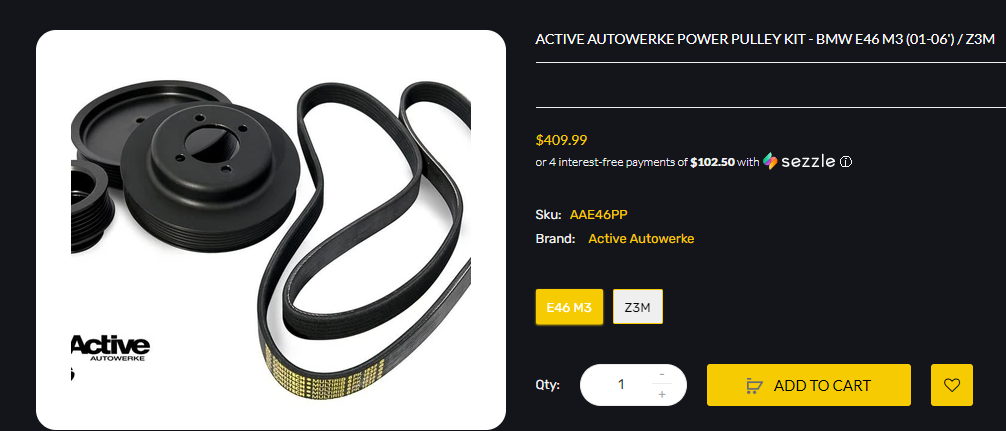The height and width of the screenshot is (431, 1006).
Task: Click the small ribbed pulley at image edge
Action: tap(92, 205)
